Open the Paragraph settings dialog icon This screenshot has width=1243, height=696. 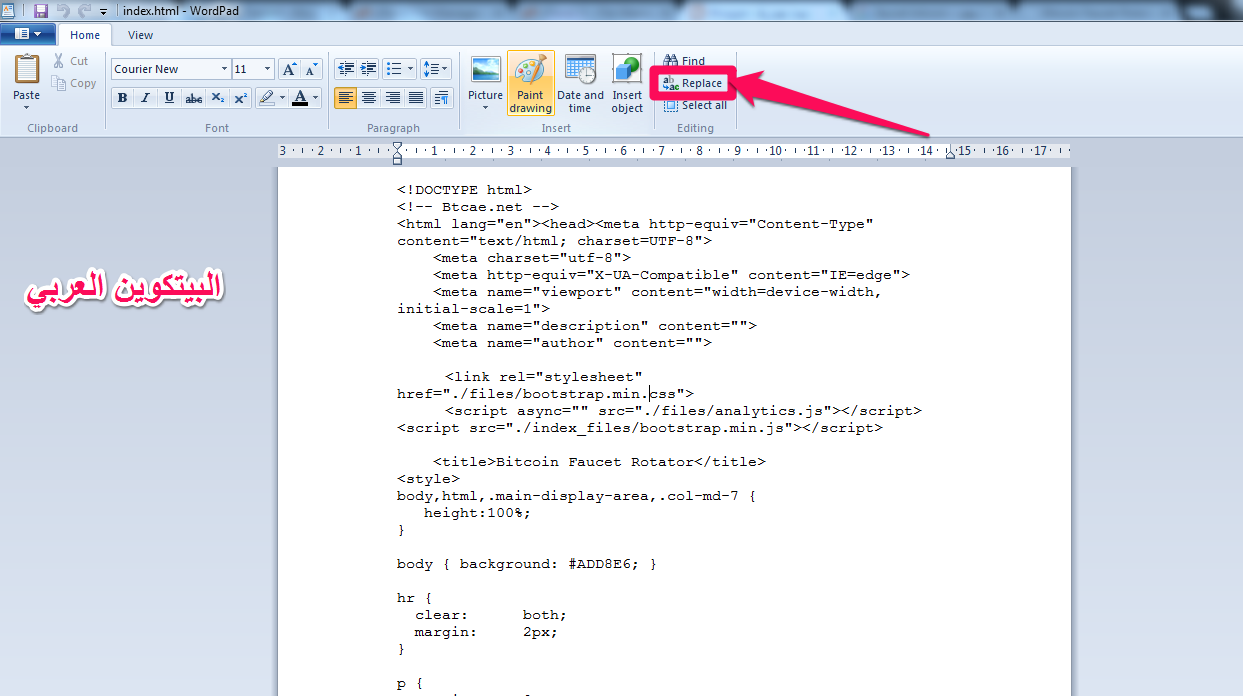pyautogui.click(x=441, y=97)
